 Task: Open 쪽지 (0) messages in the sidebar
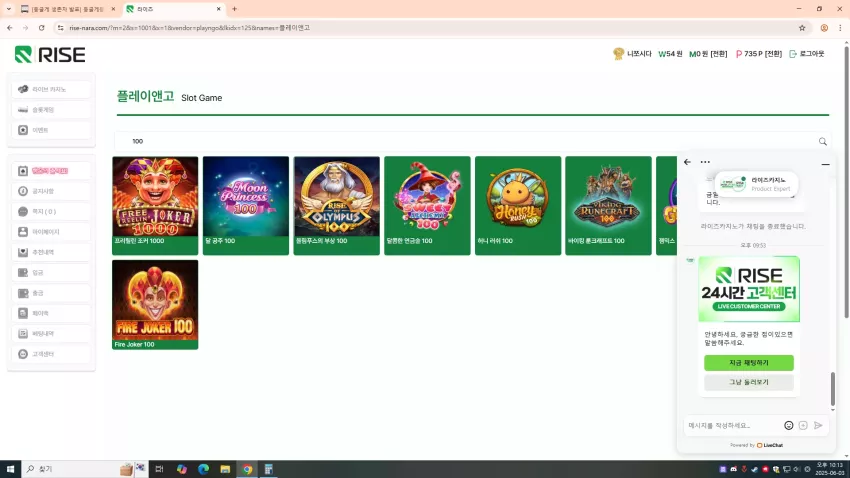[x=51, y=211]
